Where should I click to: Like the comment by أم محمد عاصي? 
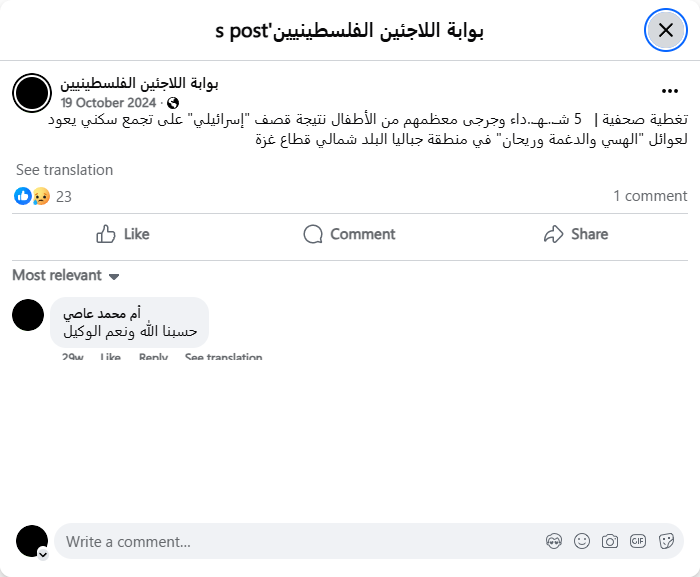(x=110, y=357)
